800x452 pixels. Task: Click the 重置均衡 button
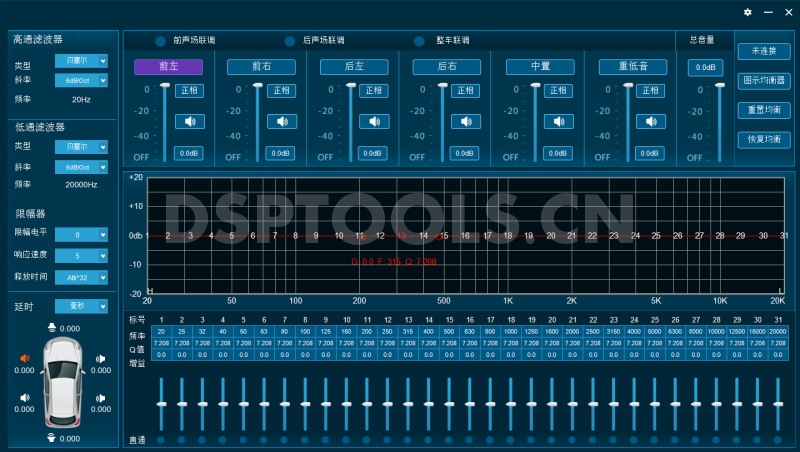coord(764,110)
